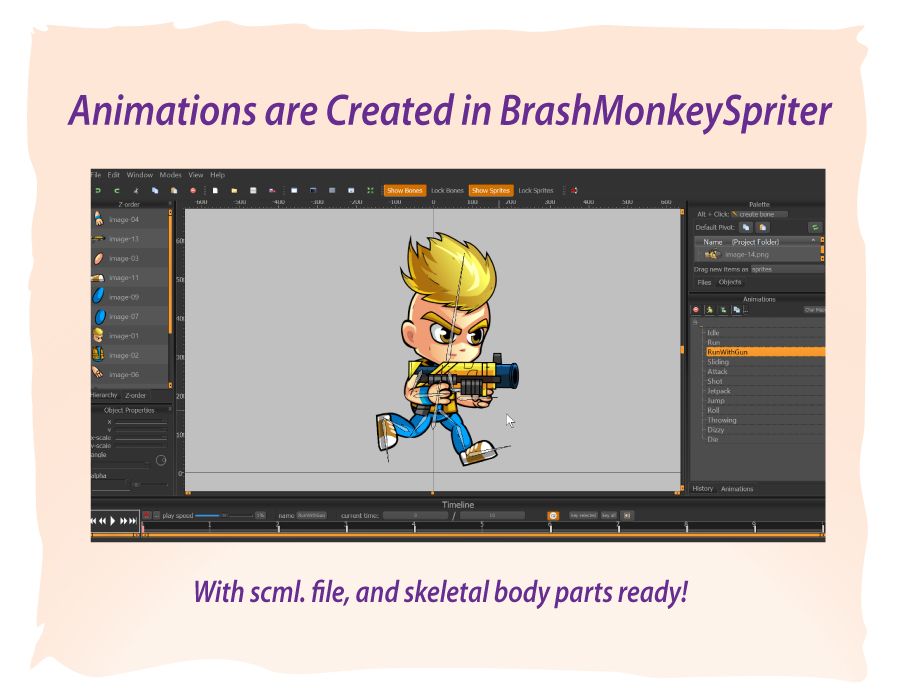
Task: Click the copy icon in the main toolbar
Action: pos(155,190)
